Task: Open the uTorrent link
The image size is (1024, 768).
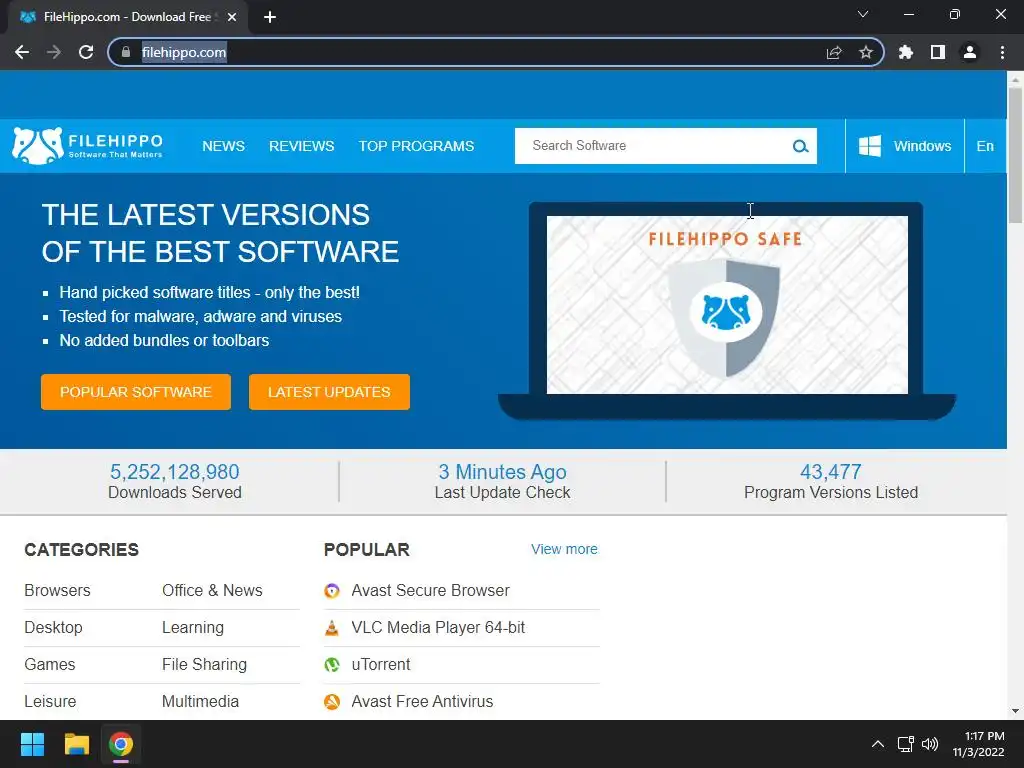Action: [x=381, y=664]
